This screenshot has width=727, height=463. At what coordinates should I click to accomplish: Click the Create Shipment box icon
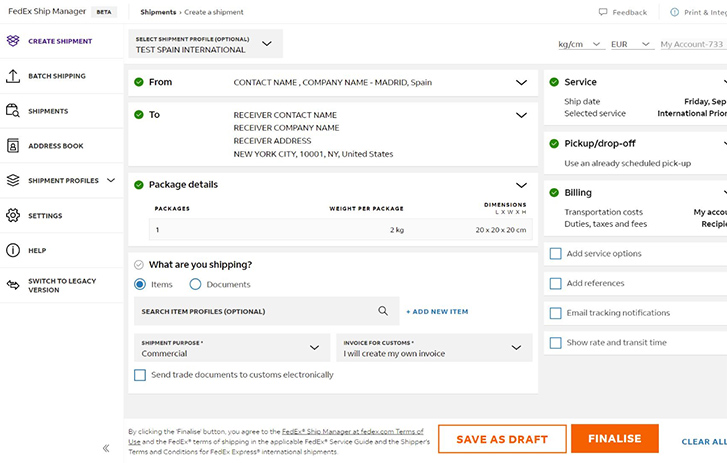pos(13,41)
